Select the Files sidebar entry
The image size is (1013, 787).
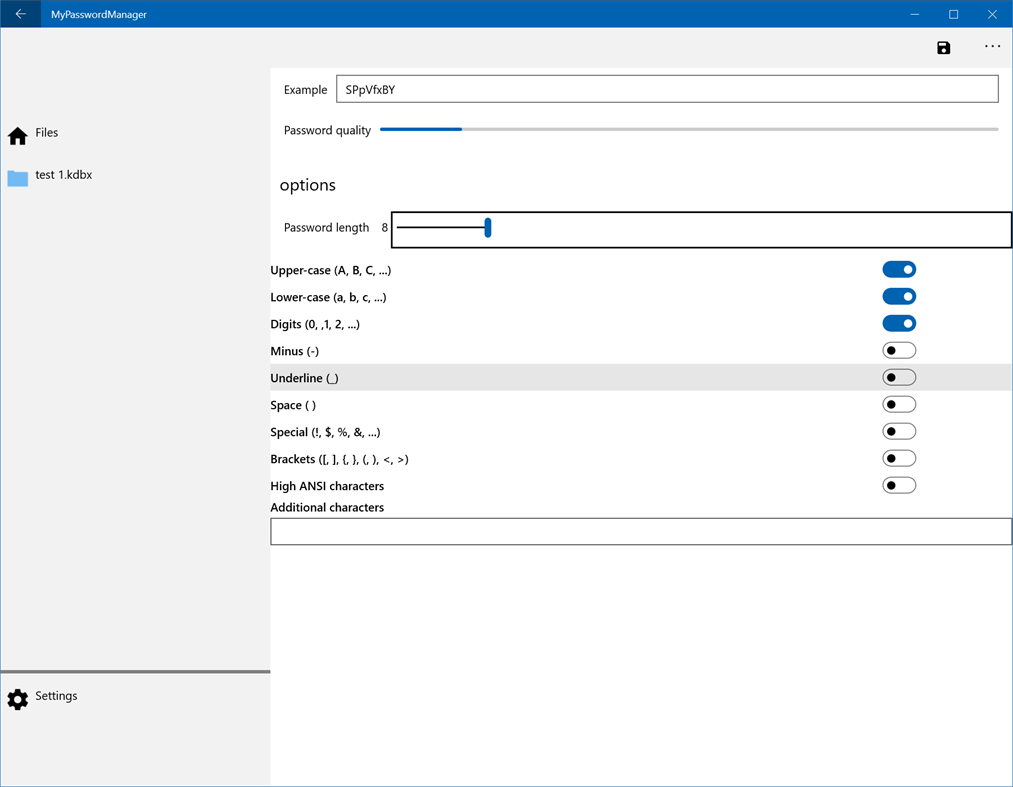click(x=47, y=132)
